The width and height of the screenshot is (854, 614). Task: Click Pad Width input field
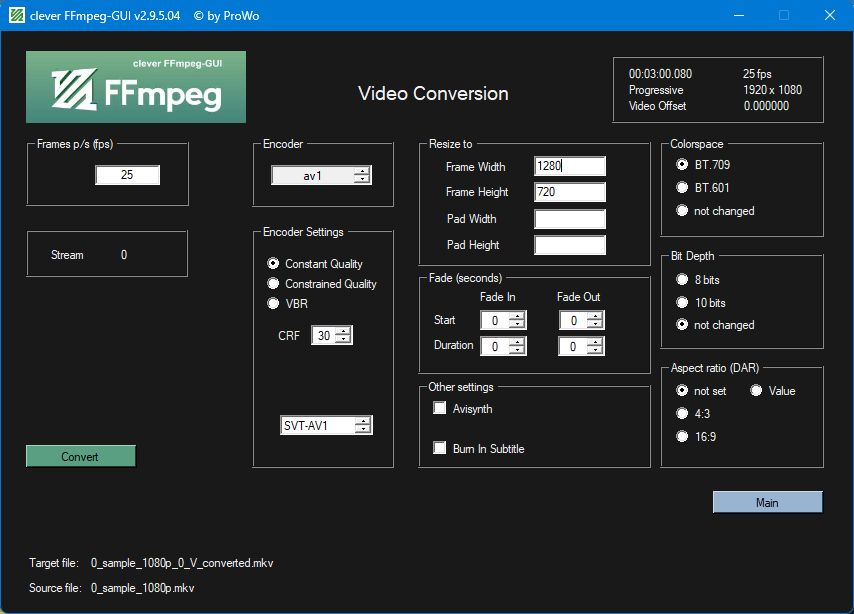[570, 219]
